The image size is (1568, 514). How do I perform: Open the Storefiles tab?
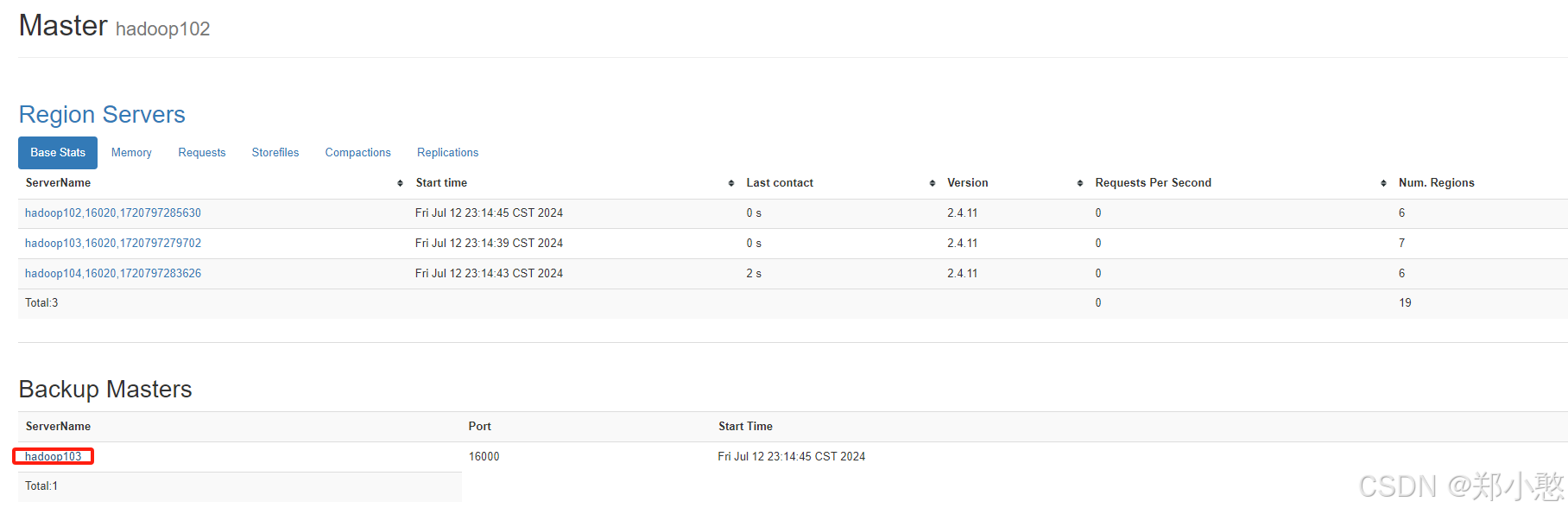pos(275,153)
